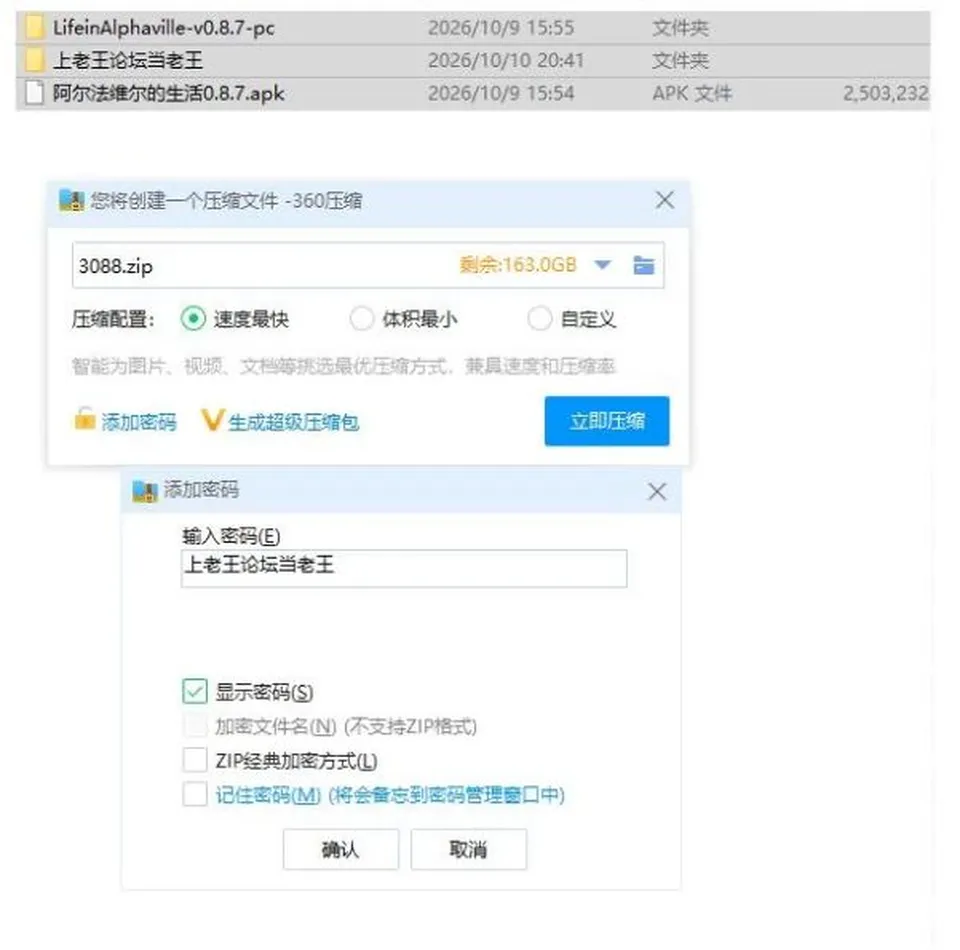
Task: Select the 阿尔法维尔的生活0.8.7.apk file name
Action: tap(168, 94)
